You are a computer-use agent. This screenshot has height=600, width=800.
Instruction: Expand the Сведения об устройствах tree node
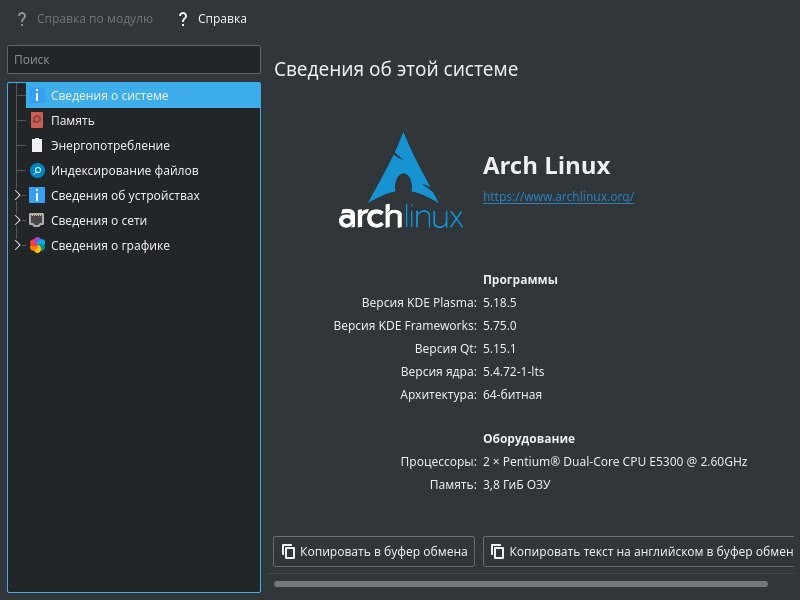point(17,195)
